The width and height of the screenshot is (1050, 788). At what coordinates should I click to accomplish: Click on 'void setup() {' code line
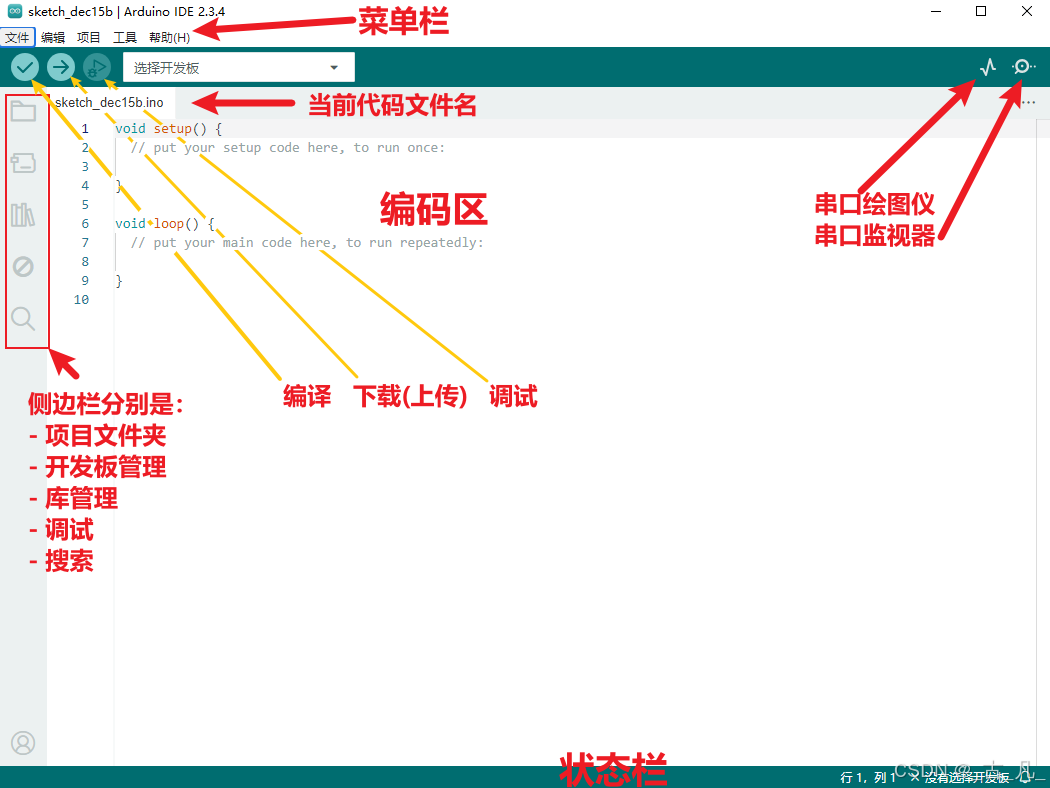(168, 129)
